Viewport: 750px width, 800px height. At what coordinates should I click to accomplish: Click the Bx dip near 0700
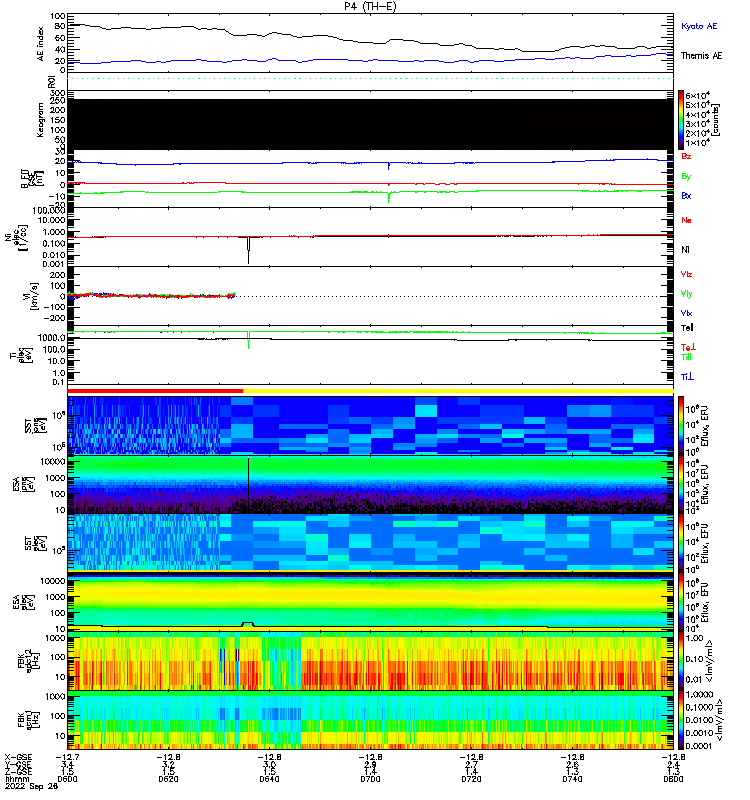pos(389,166)
